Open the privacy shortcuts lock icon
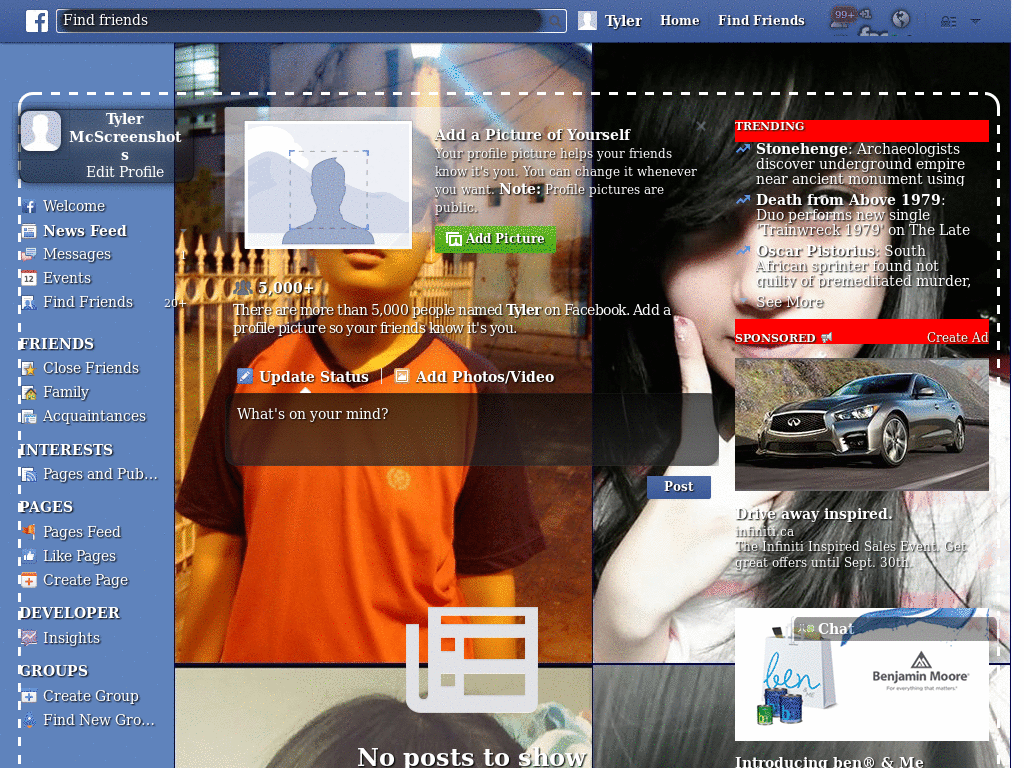The image size is (1024, 768). [x=948, y=22]
